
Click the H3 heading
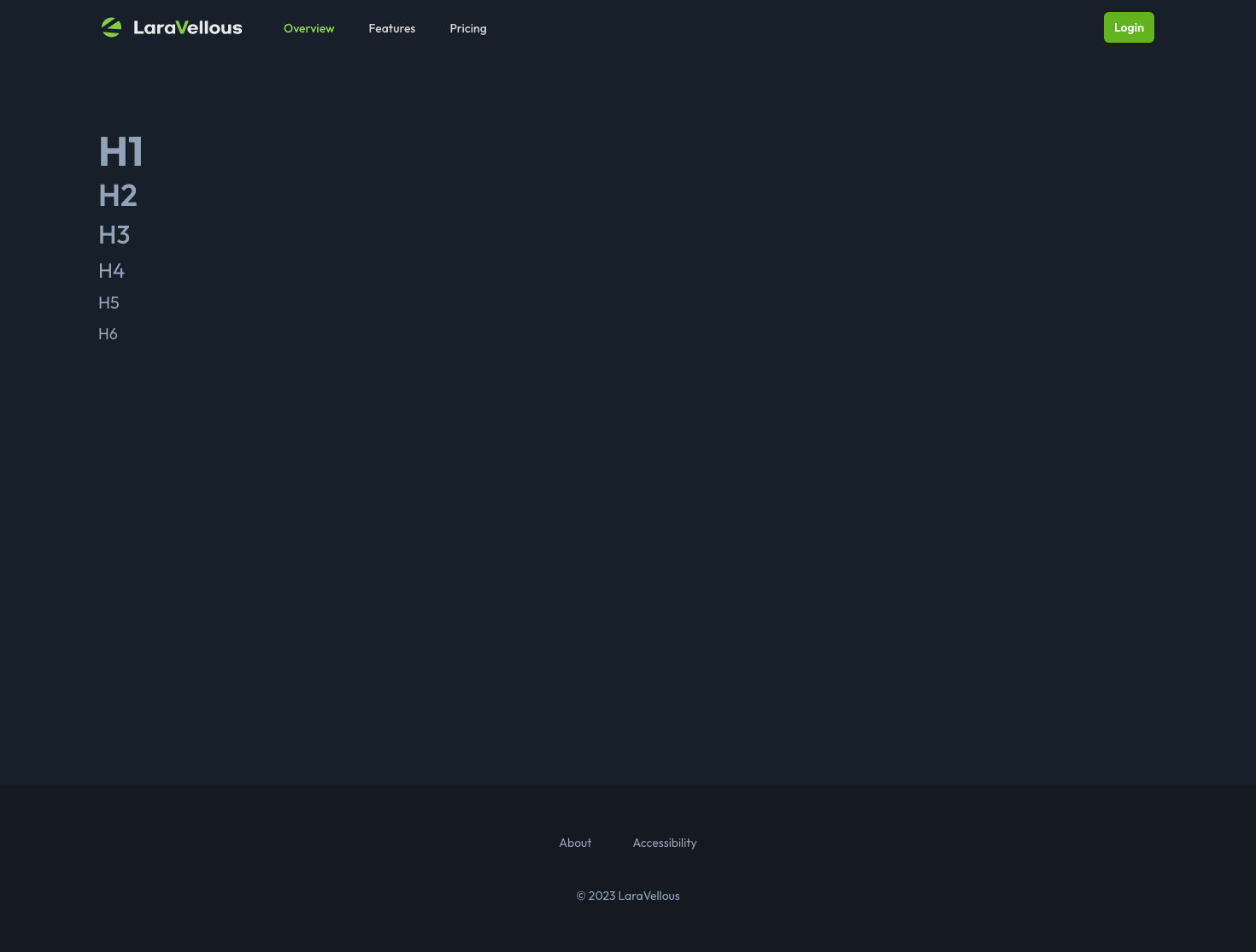pyautogui.click(x=114, y=235)
